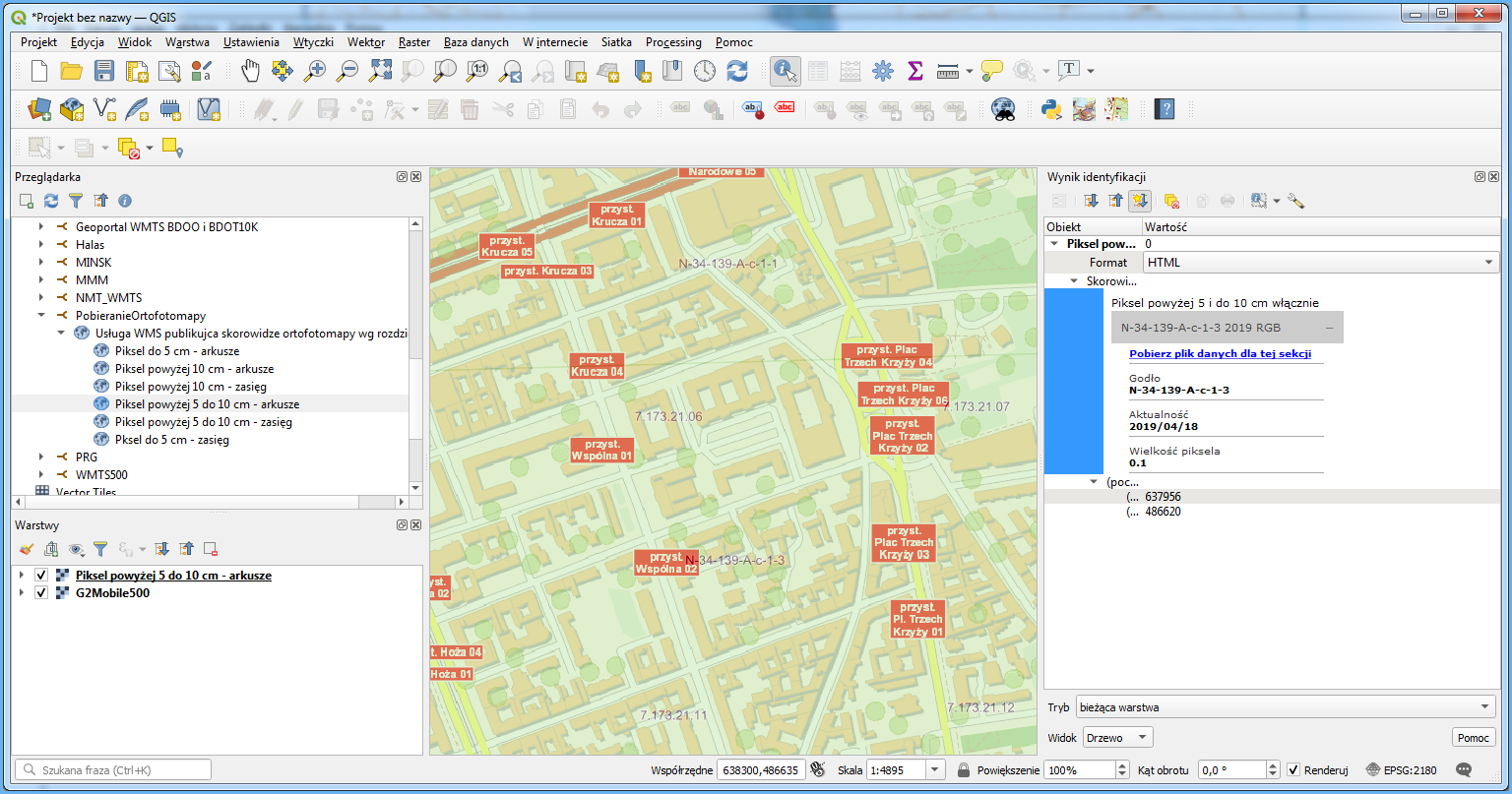Click the Pomoc button in identify panel
The height and width of the screenshot is (794, 1512).
click(1474, 738)
